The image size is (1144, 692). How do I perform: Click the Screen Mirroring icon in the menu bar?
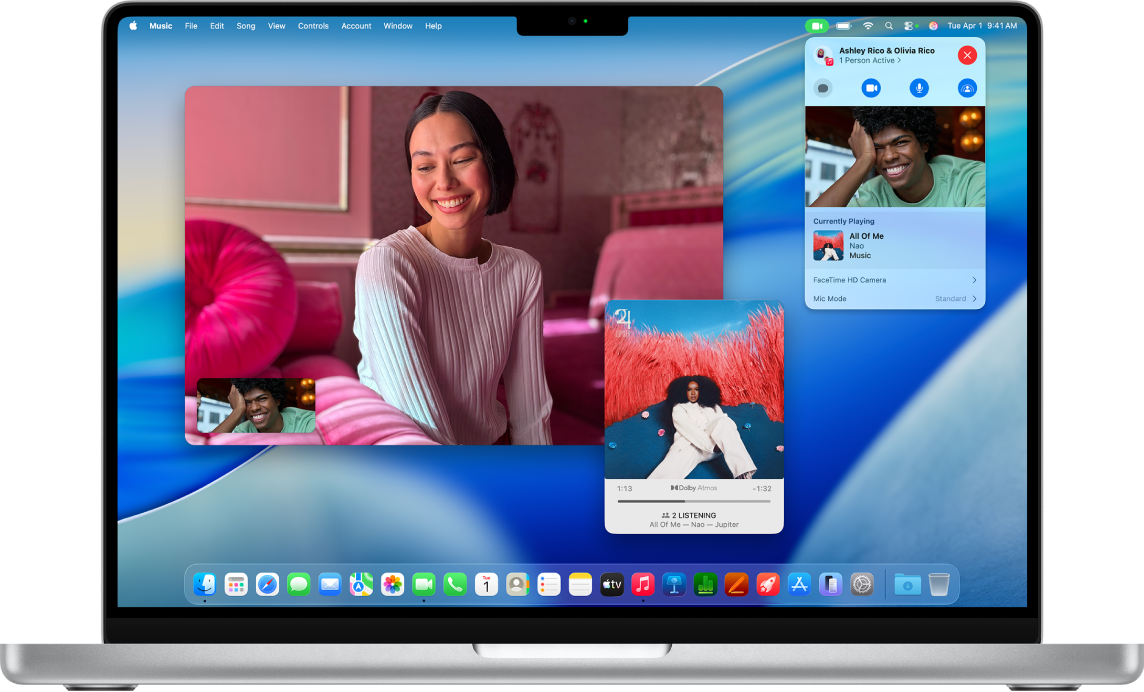coord(908,25)
